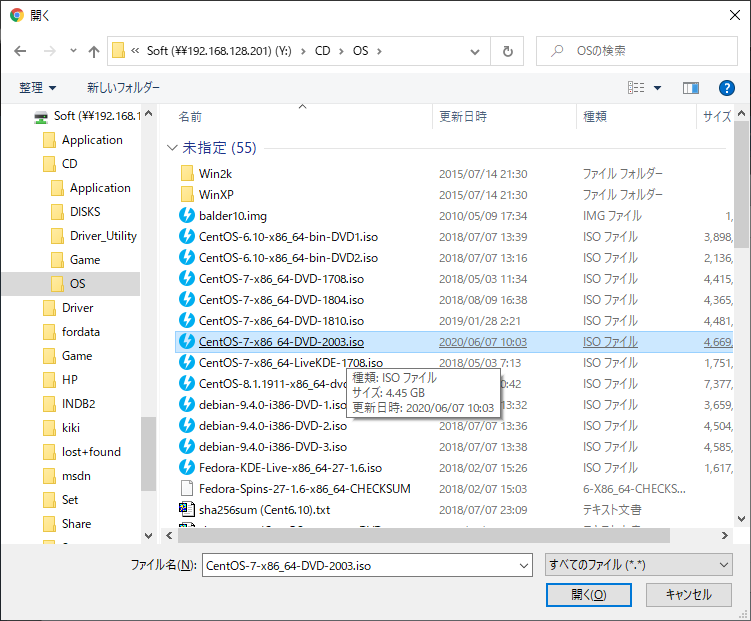
Task: Click CD in the address breadcrumb
Action: 322,51
